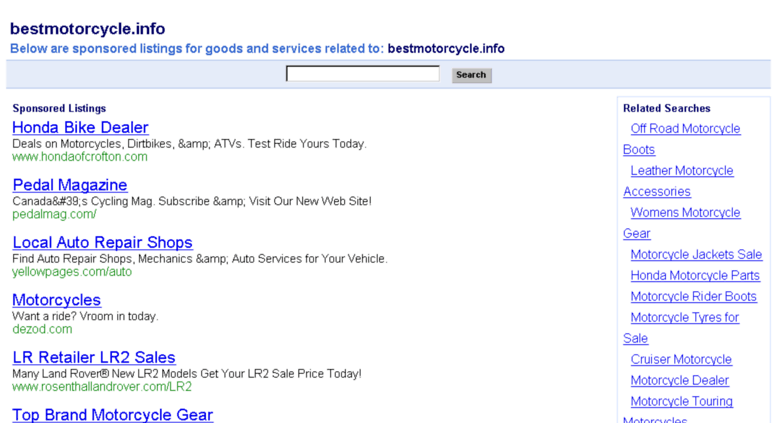777x423 pixels.
Task: Click the bestmotorcycle.info page heading
Action: (88, 29)
